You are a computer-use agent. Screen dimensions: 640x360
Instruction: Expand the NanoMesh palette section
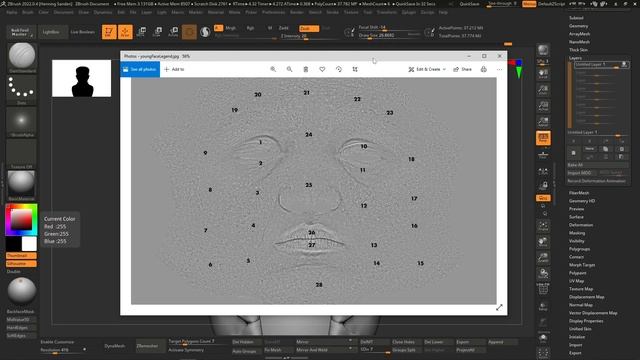(x=580, y=42)
